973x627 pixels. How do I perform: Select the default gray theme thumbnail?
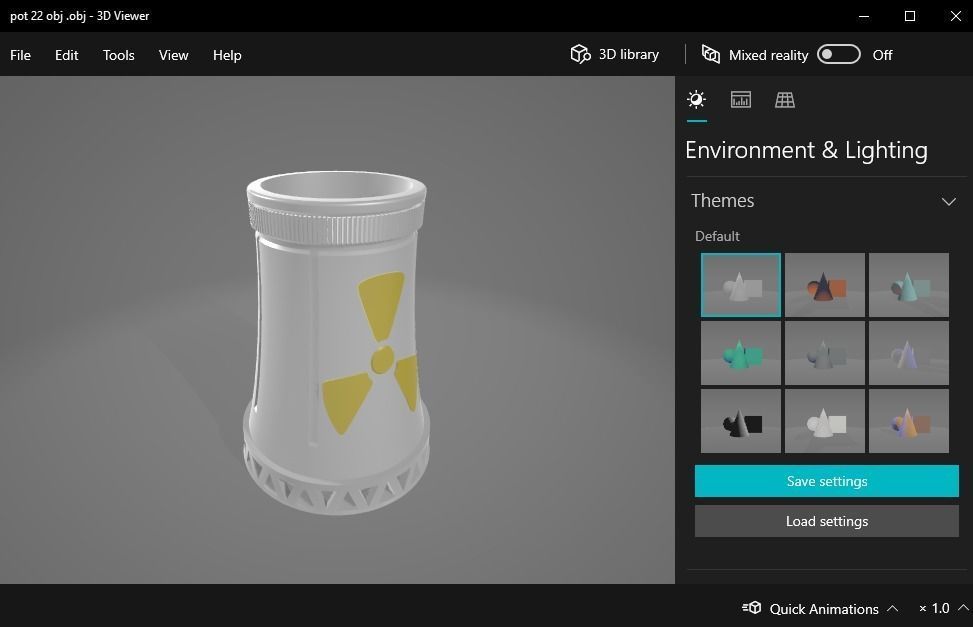pyautogui.click(x=740, y=285)
